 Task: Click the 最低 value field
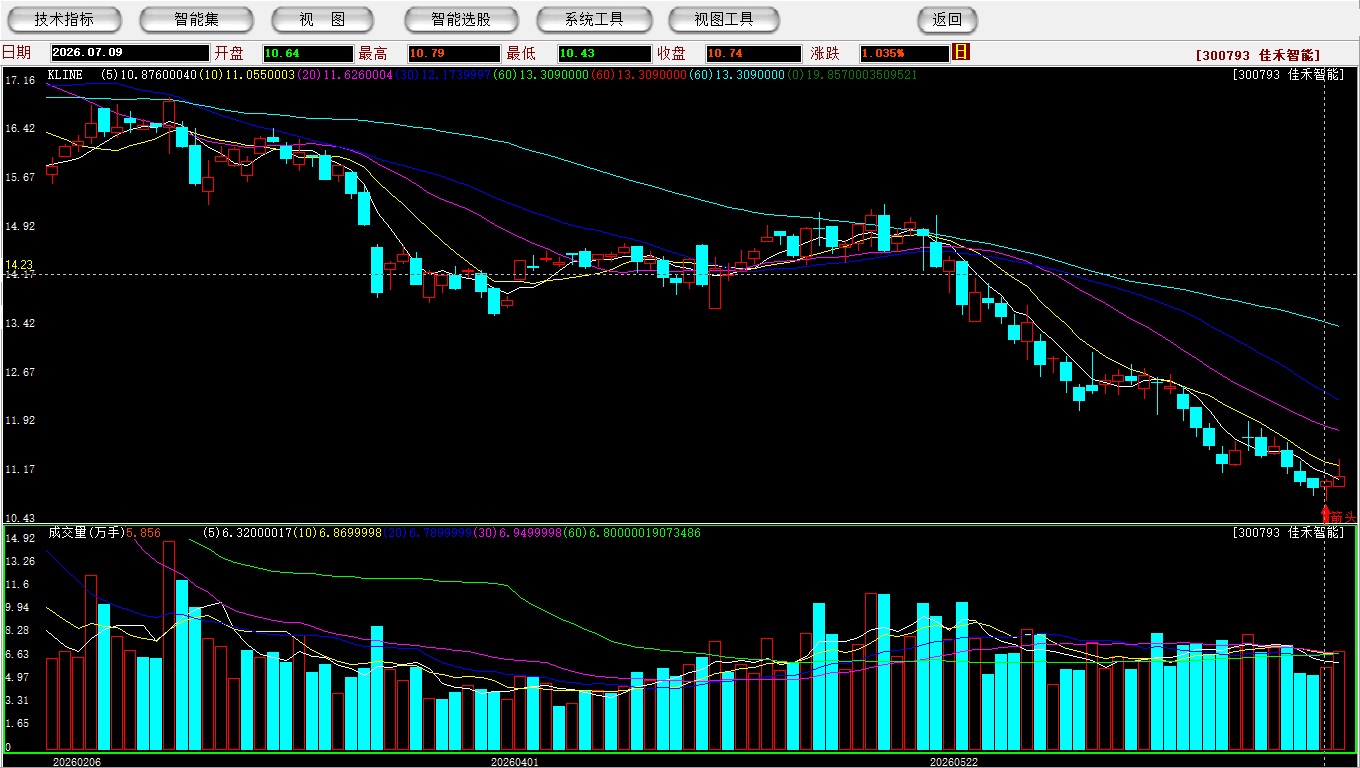tap(604, 53)
